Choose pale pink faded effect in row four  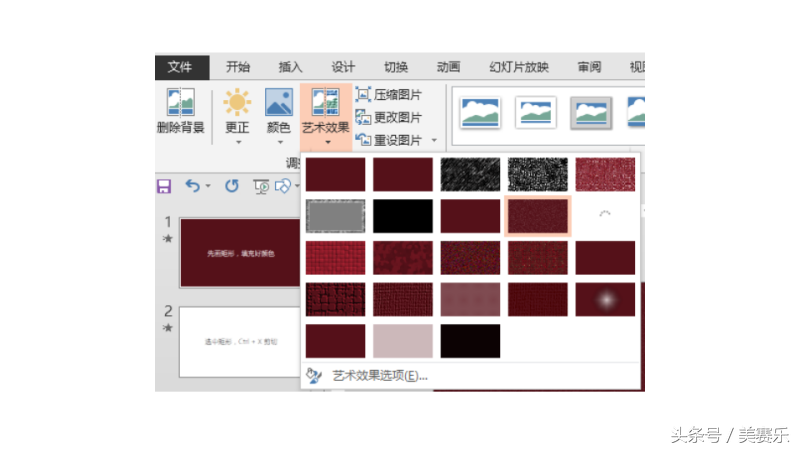tap(470, 299)
